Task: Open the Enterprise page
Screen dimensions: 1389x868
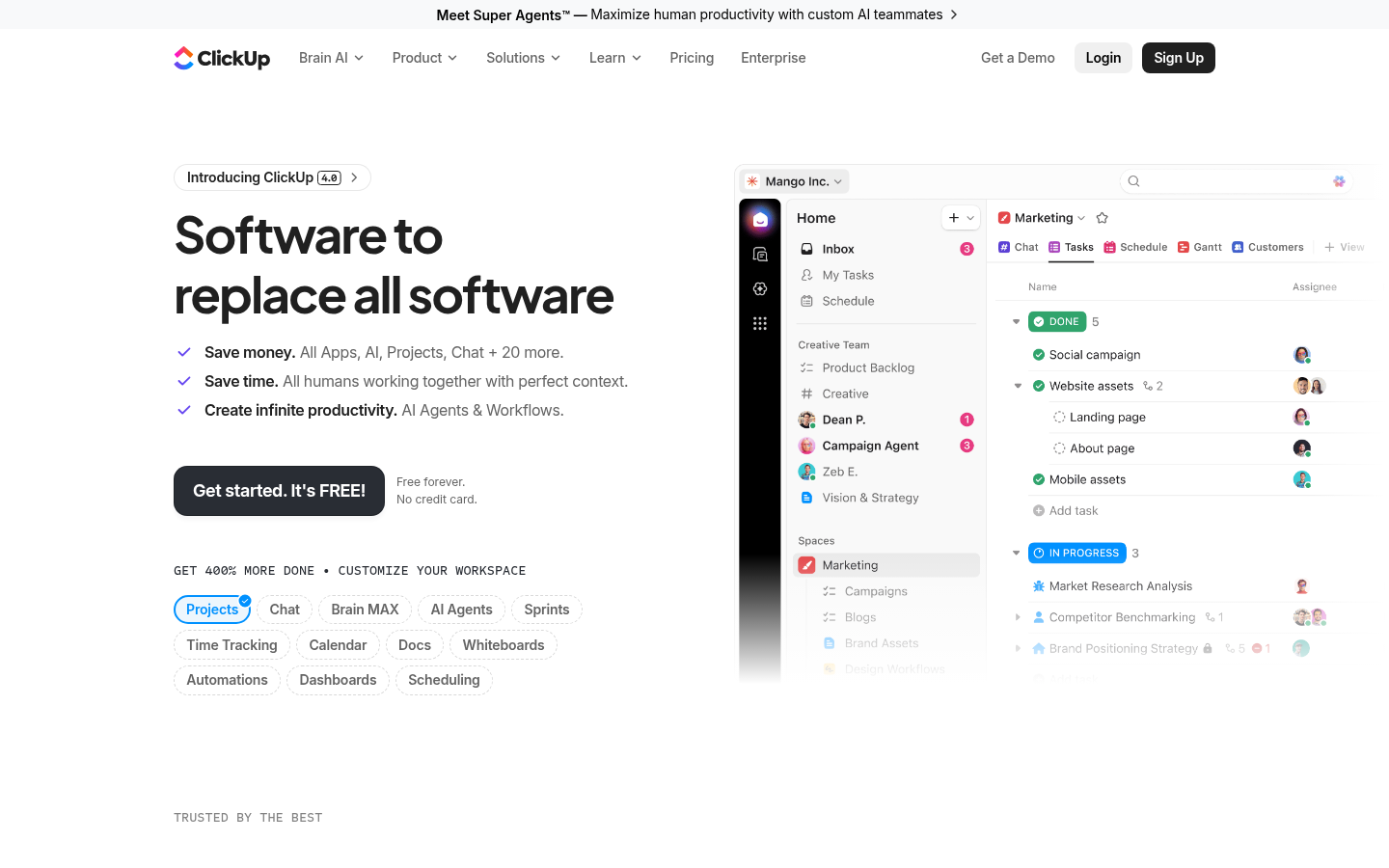Action: [x=773, y=58]
